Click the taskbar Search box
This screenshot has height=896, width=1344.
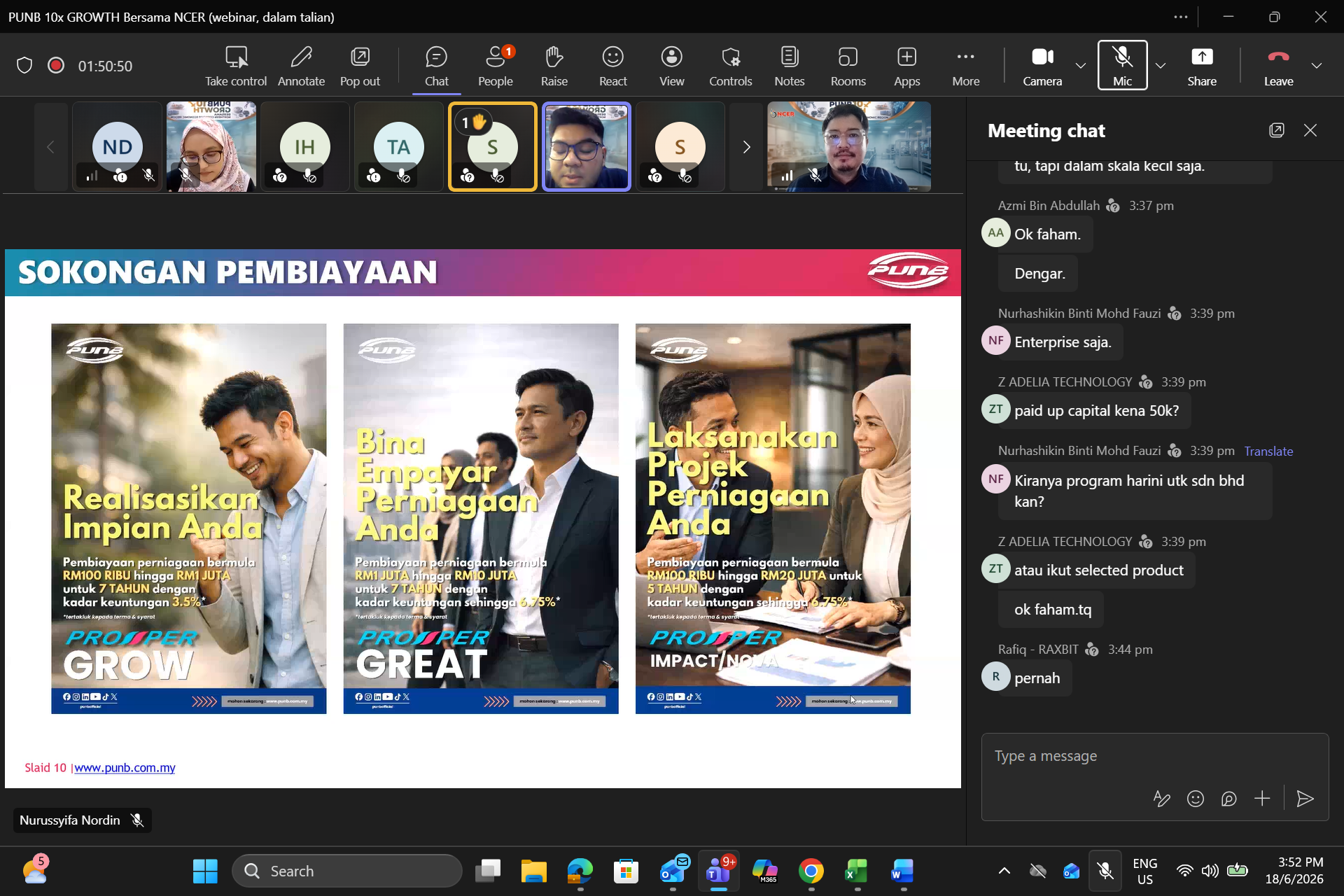pyautogui.click(x=347, y=871)
